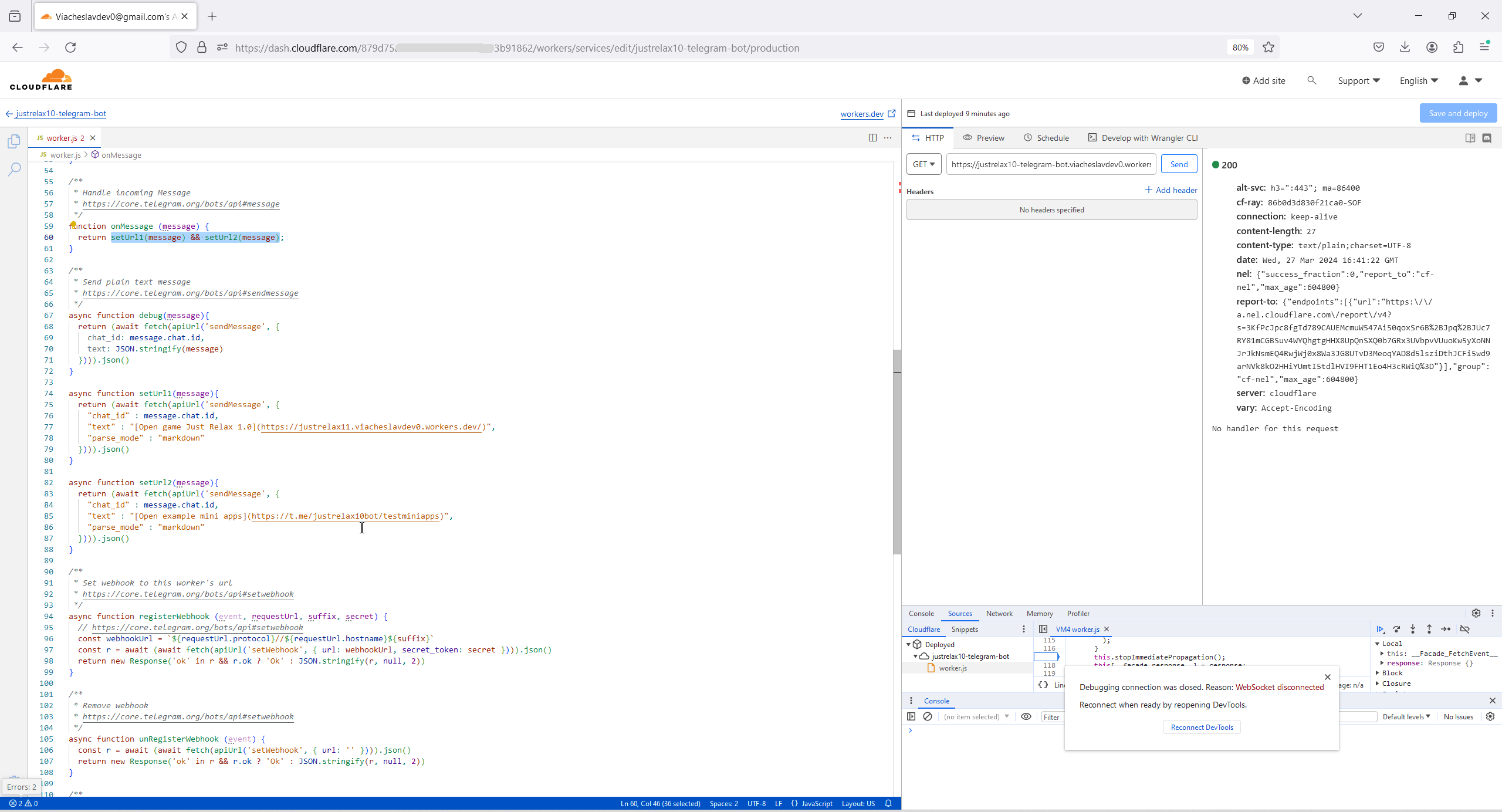Clear console with the circle-slash icon
Screen dimensions: 1502x812
[x=928, y=716]
